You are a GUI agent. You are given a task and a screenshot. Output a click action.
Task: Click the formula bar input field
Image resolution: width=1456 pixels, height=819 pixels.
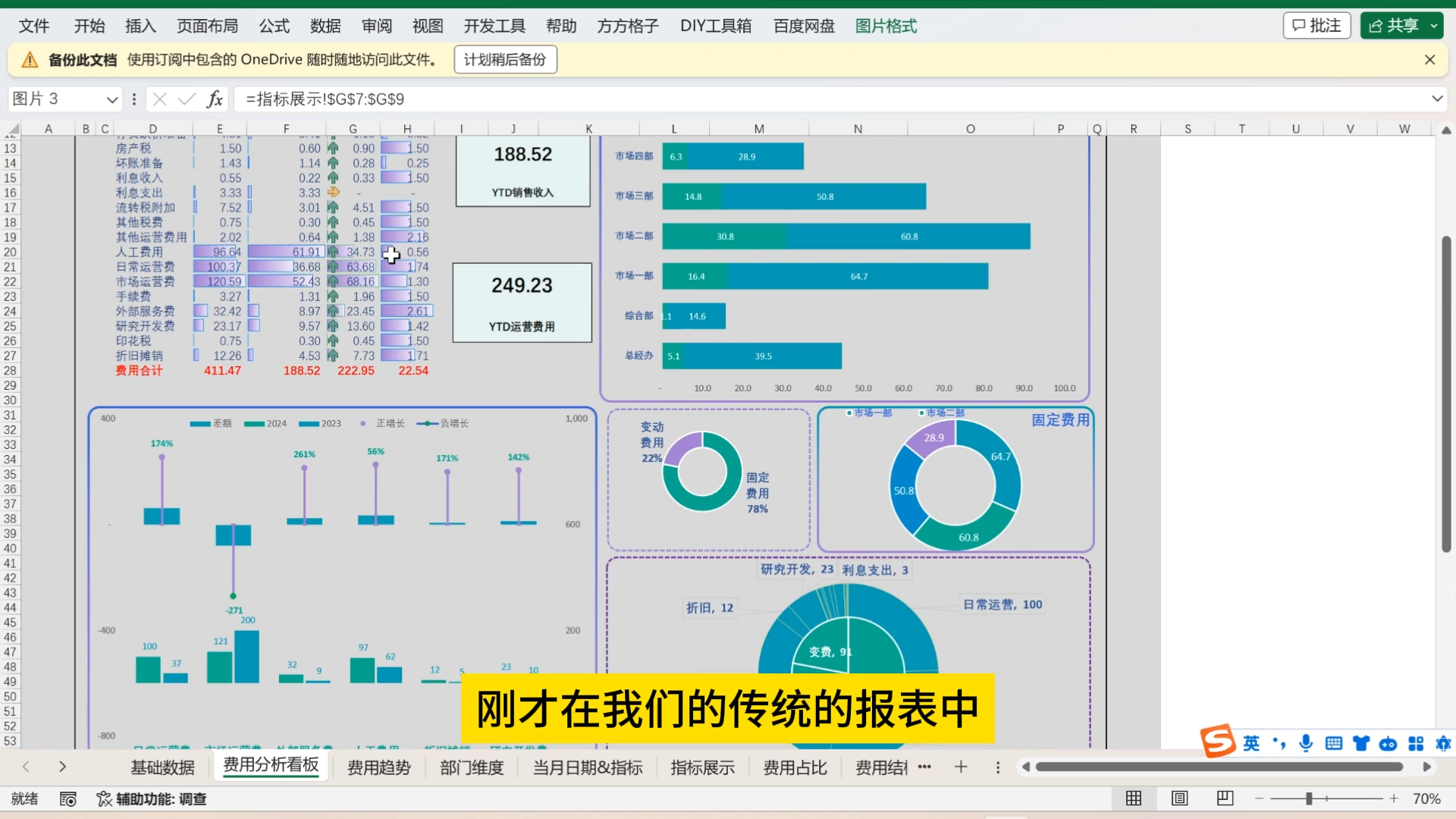(830, 99)
